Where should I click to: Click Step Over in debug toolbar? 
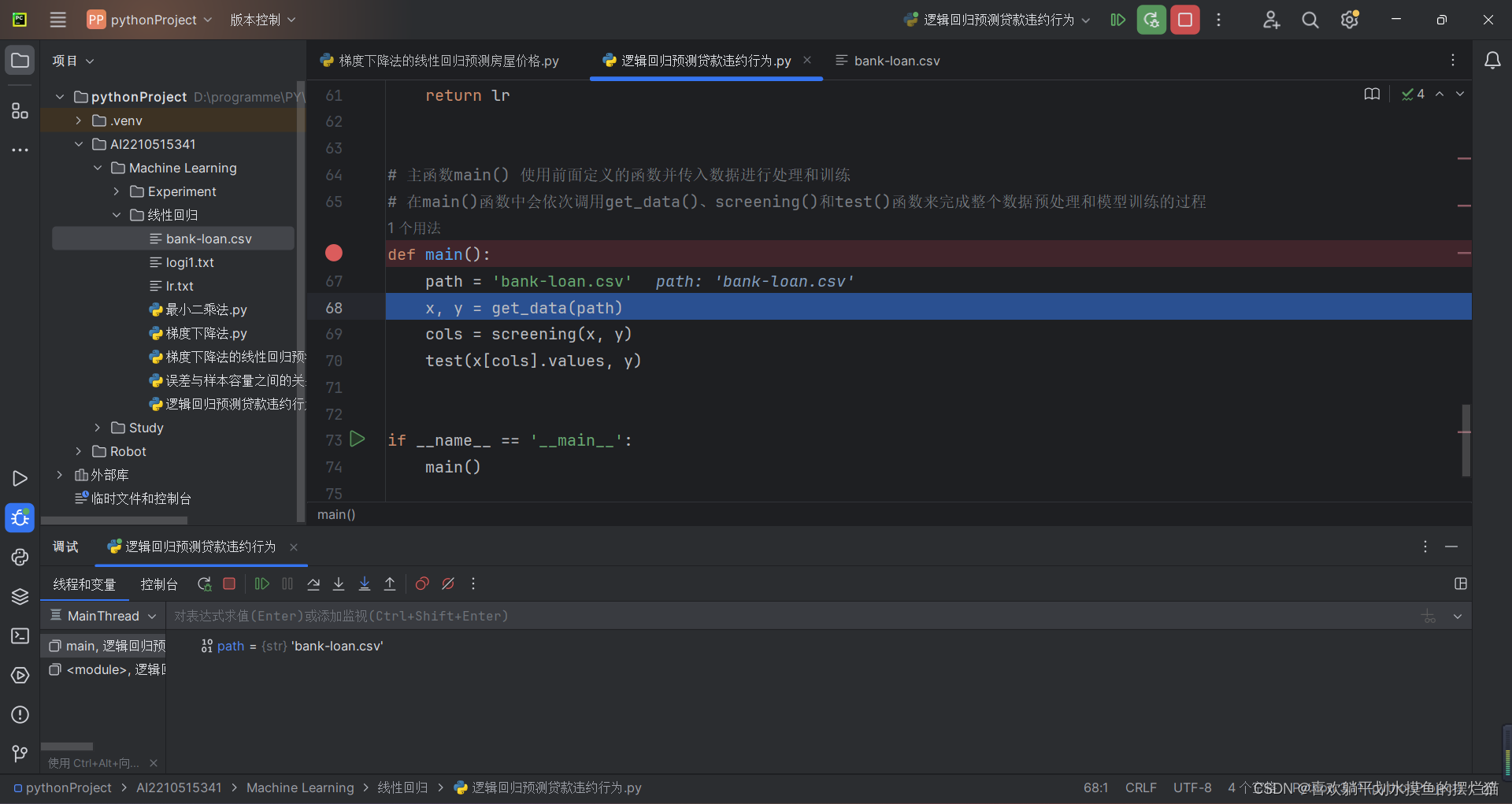point(313,584)
